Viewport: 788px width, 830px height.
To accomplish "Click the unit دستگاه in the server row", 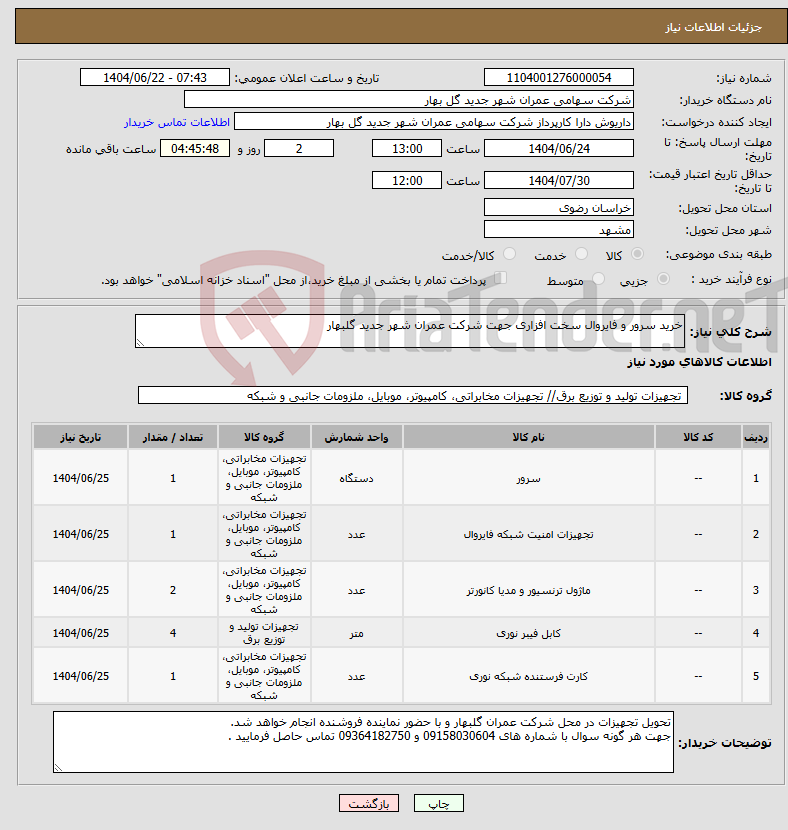I will coord(357,479).
